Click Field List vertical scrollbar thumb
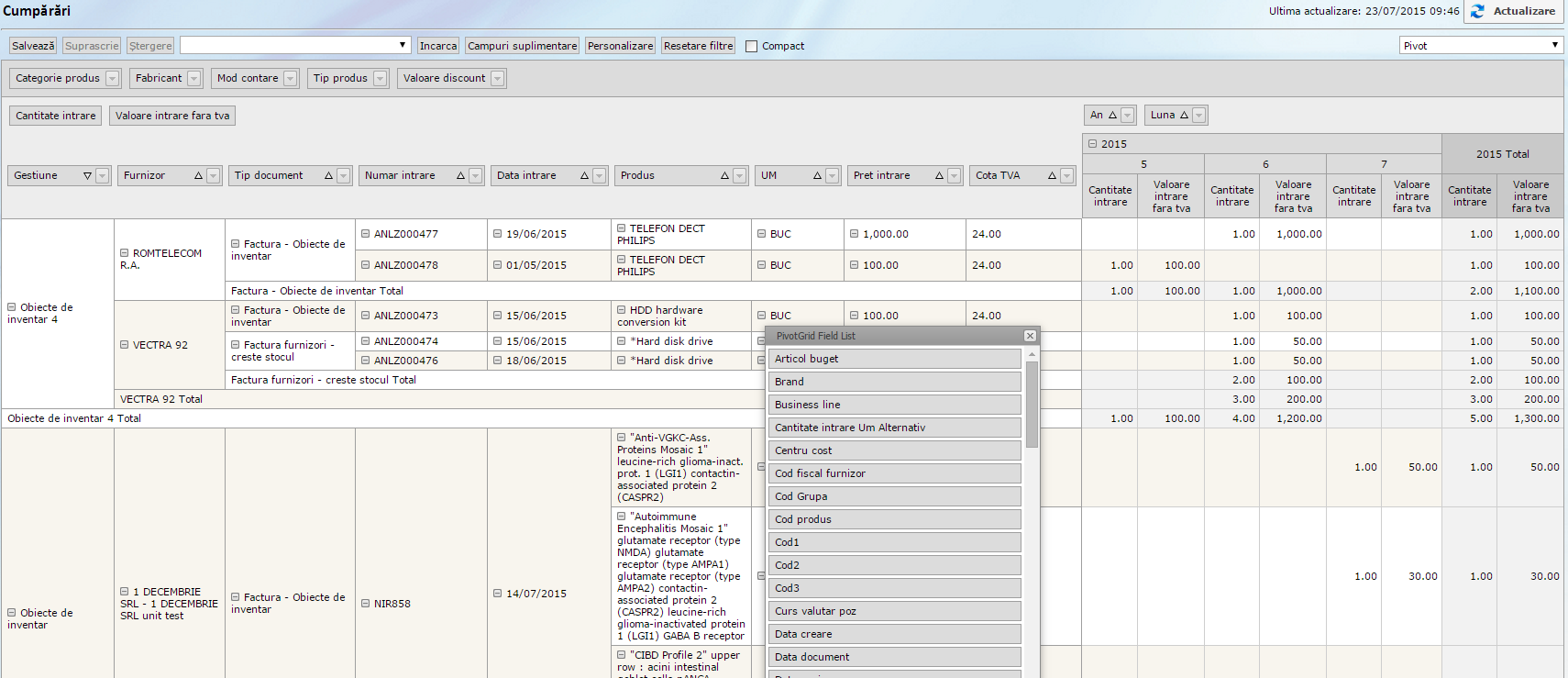The height and width of the screenshot is (678, 1568). [1032, 404]
